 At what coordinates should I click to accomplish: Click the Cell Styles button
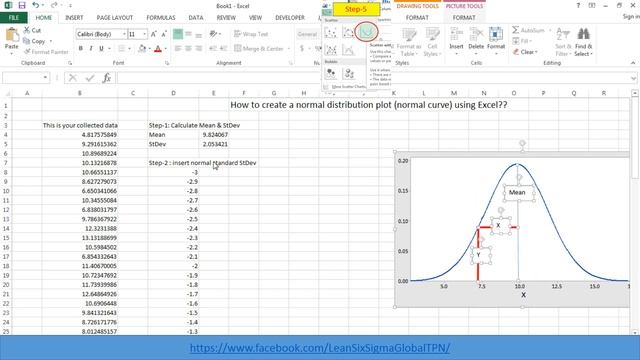pyautogui.click(x=432, y=42)
